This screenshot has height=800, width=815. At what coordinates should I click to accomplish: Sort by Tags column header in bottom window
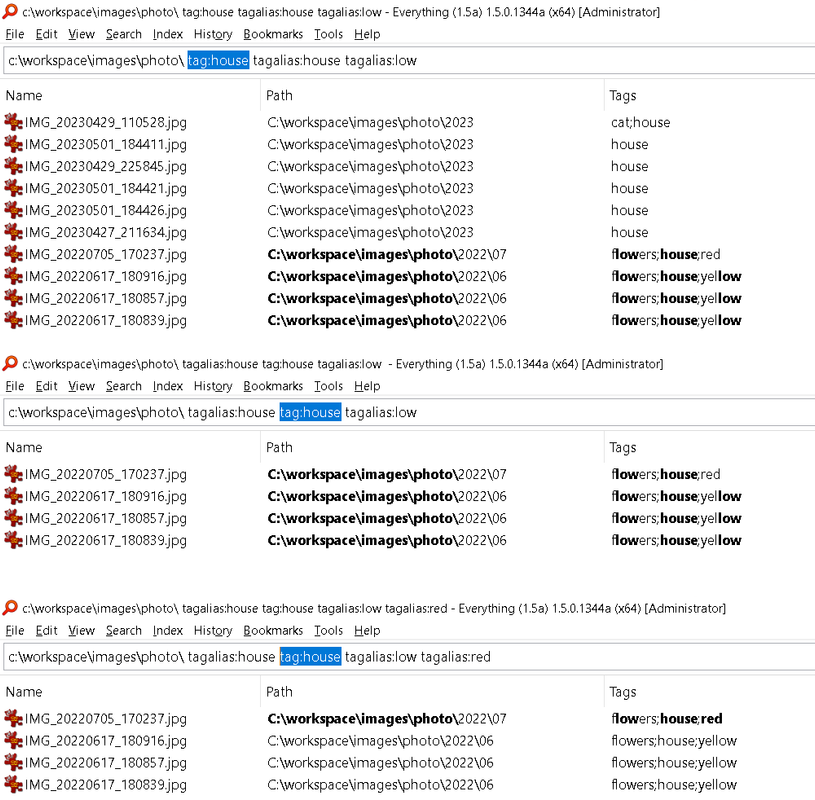pyautogui.click(x=710, y=692)
